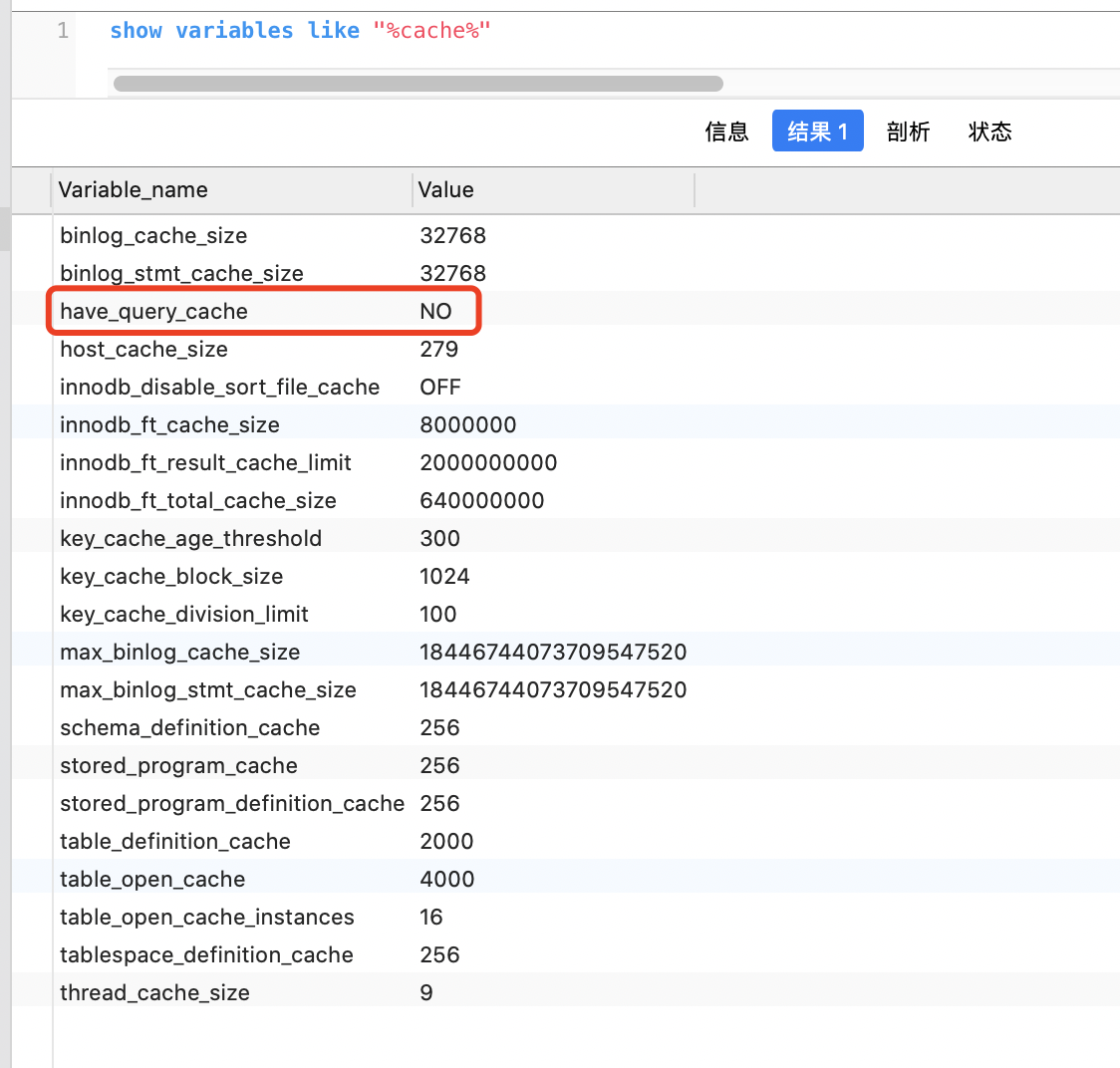Select the max_binlog_cache_size name cell
Viewport: 1120px width, 1068px height.
[x=179, y=653]
